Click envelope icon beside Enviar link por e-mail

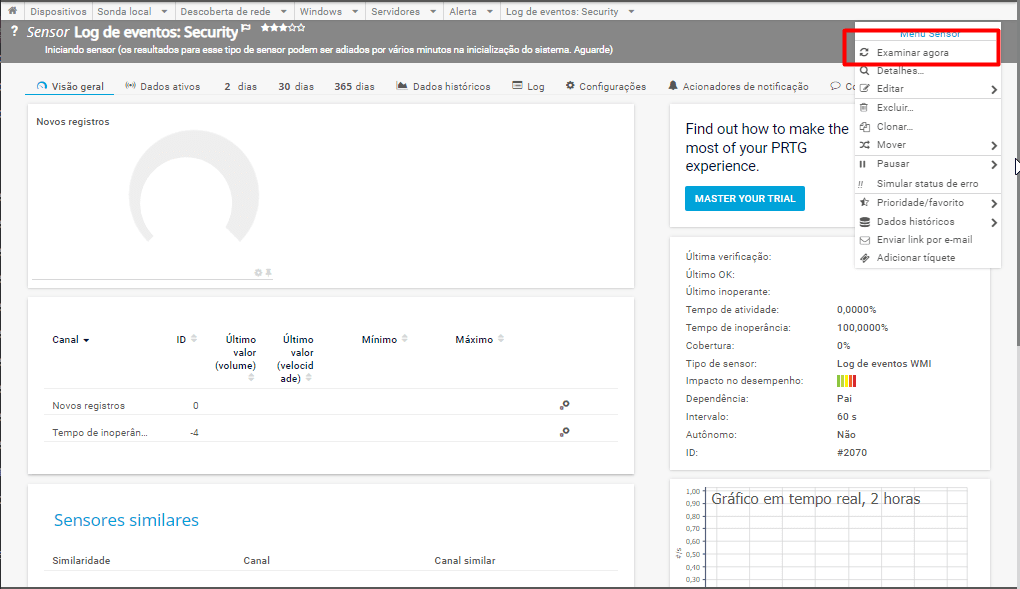(x=865, y=240)
